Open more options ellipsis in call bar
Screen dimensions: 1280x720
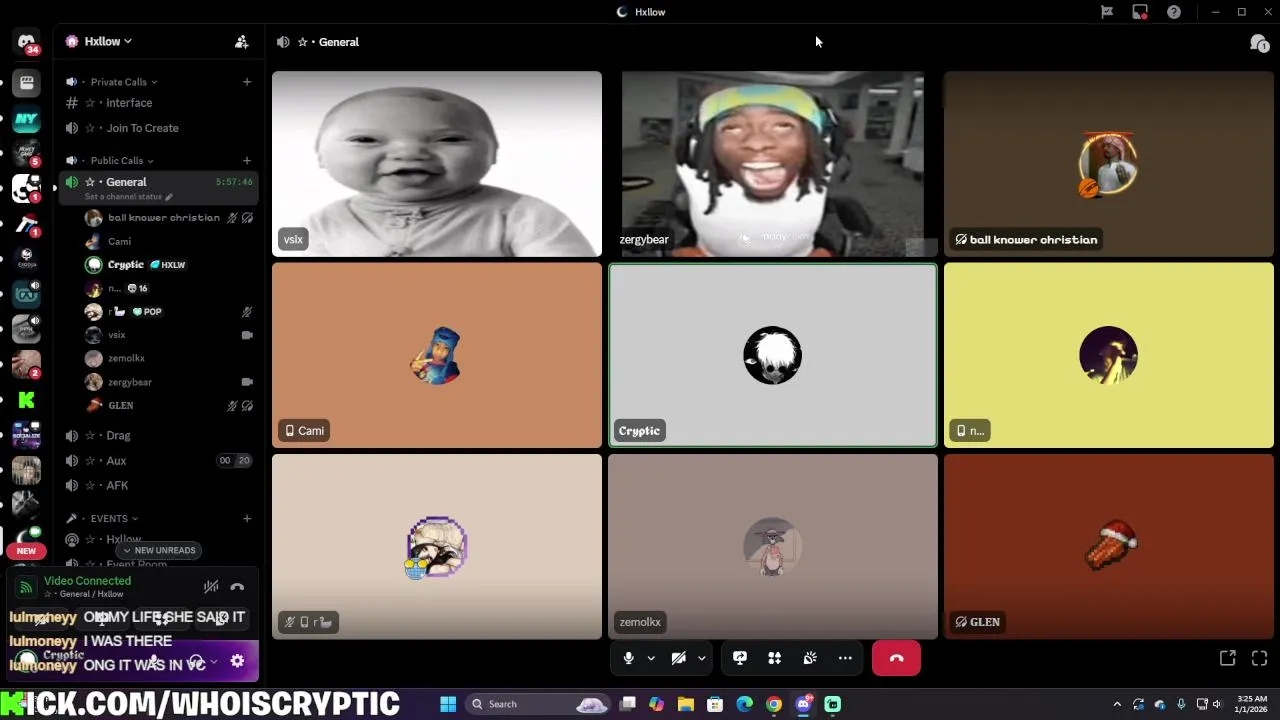pyautogui.click(x=845, y=658)
